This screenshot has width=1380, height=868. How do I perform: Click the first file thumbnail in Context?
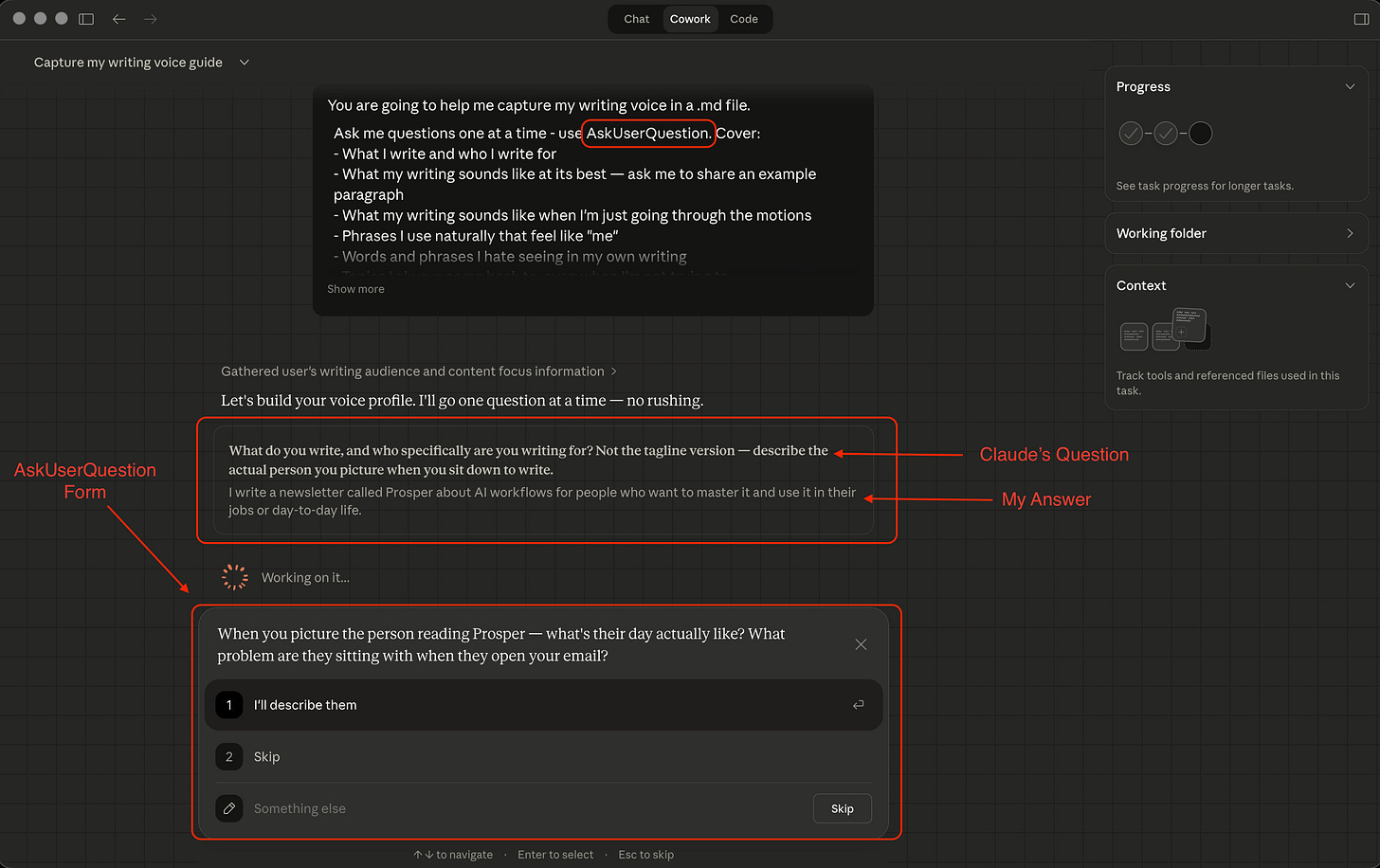(x=1134, y=336)
